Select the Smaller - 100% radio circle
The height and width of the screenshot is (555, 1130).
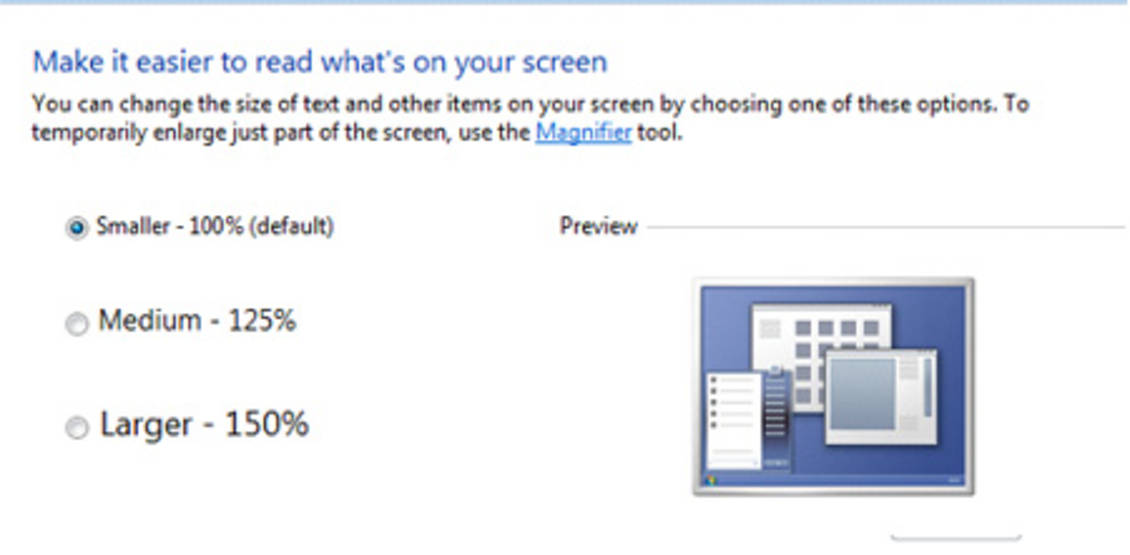tap(76, 229)
